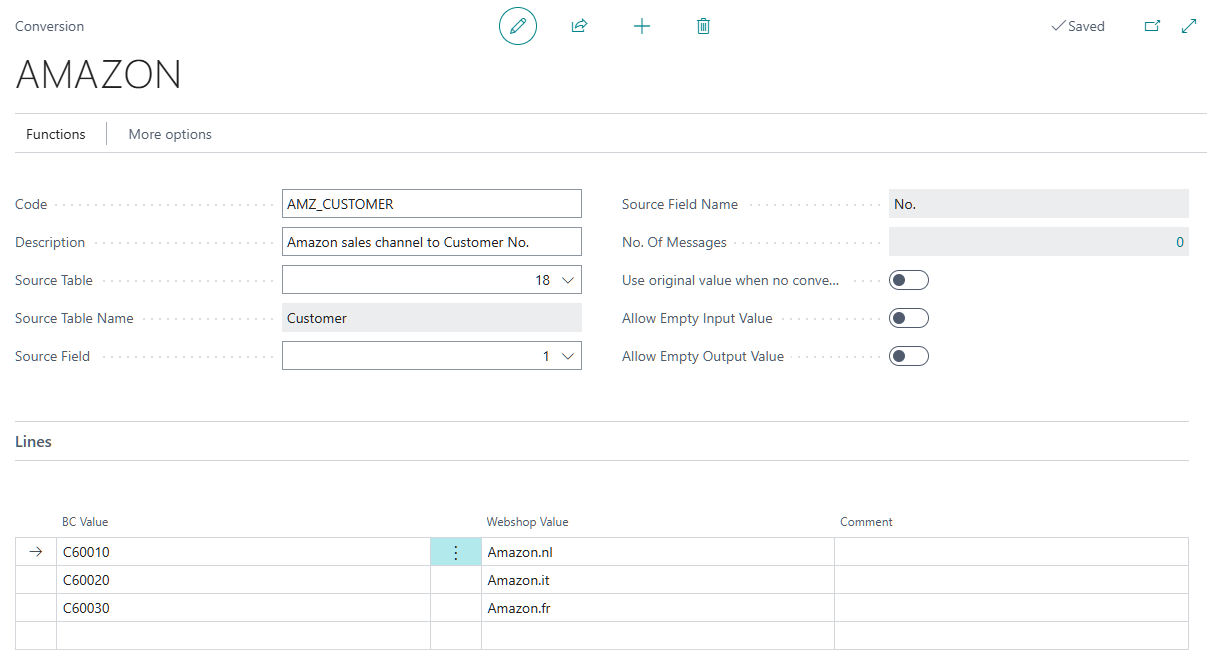
Task: Click Comment cell in Amazon.it row
Action: (x=1011, y=580)
